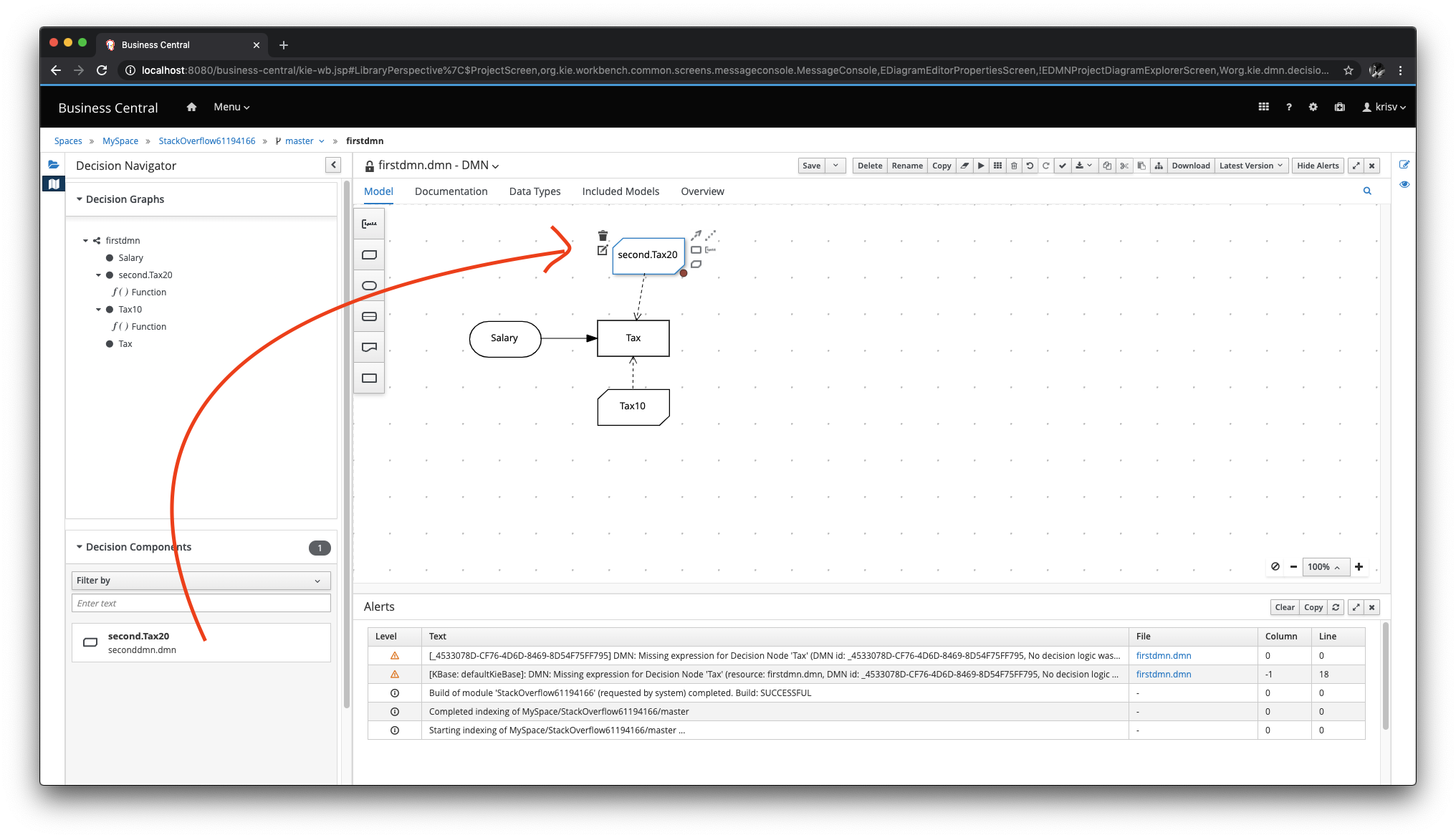This screenshot has width=1456, height=838.
Task: Open firstdmn.dmn link in first alert row
Action: [1163, 655]
